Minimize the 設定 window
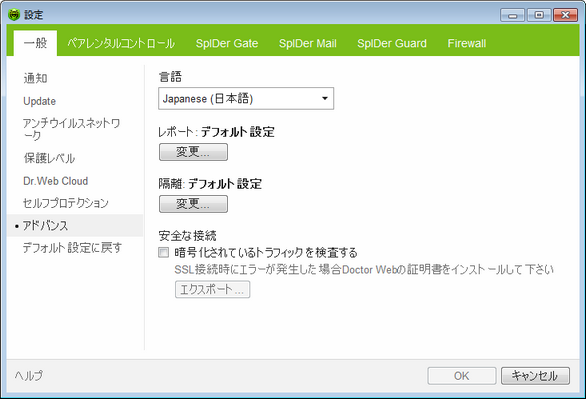 512,15
